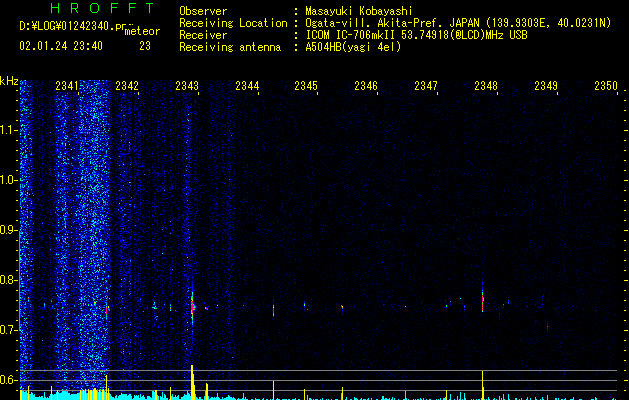629x400 pixels.
Task: Click the 2341 time marker
Action: click(67, 86)
